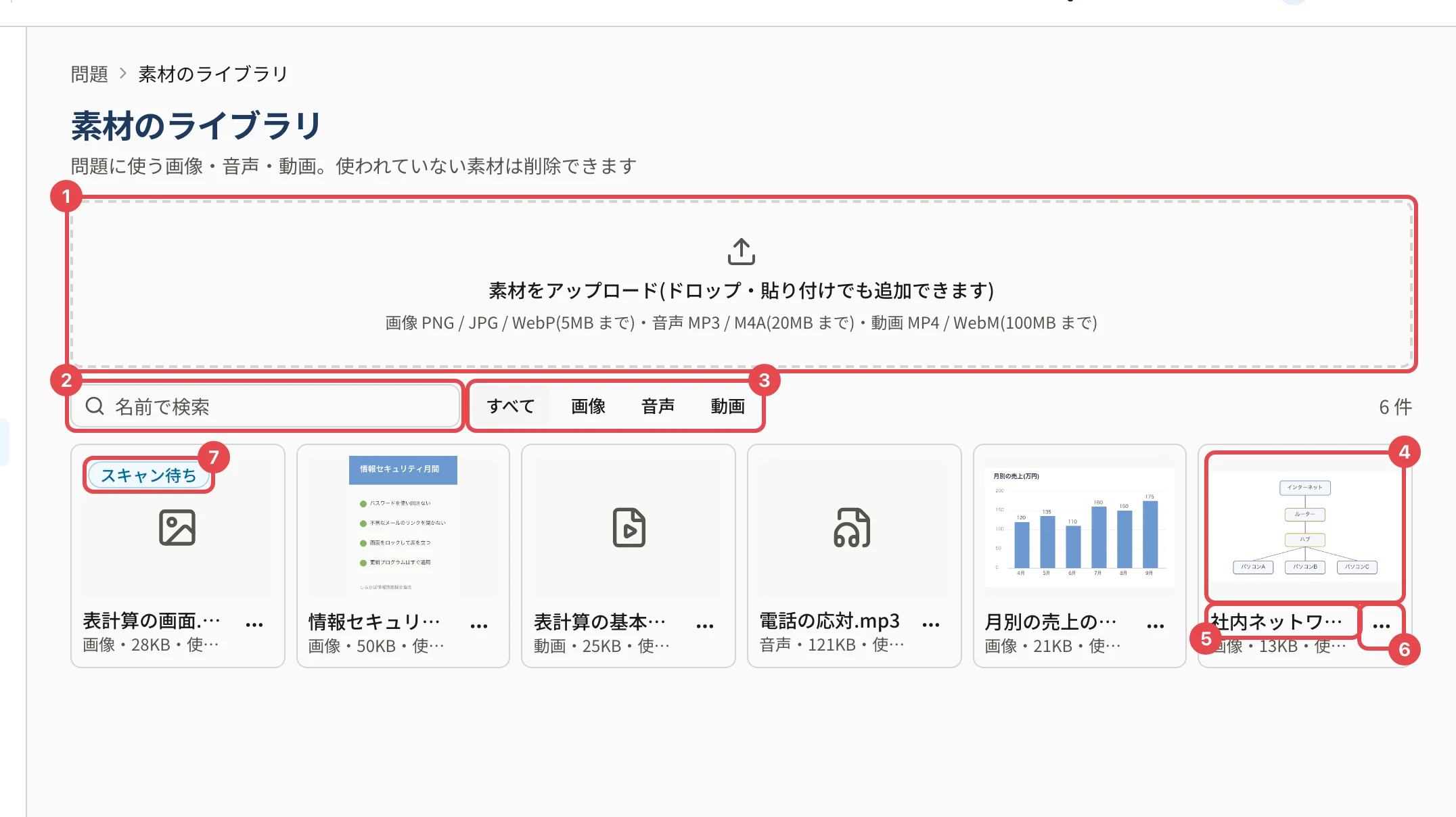
Task: Open the more menu for 電話の応対.mp3
Action: [931, 624]
